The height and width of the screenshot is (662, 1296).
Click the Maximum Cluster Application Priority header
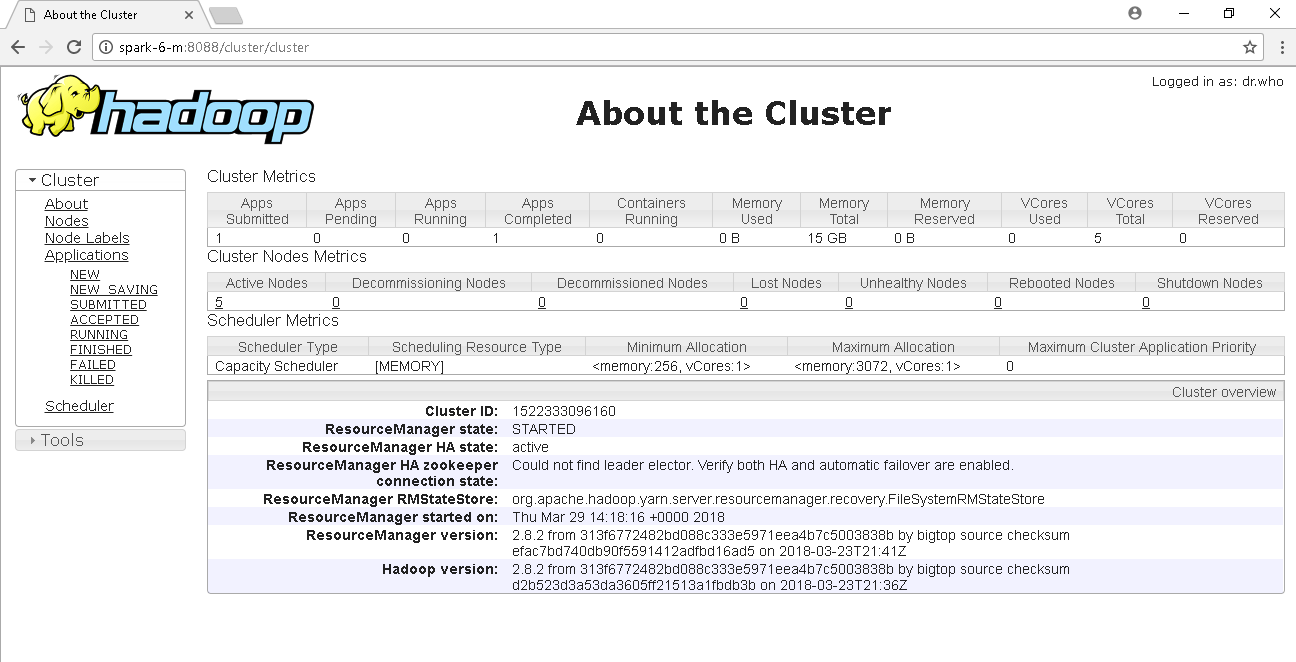(1142, 347)
